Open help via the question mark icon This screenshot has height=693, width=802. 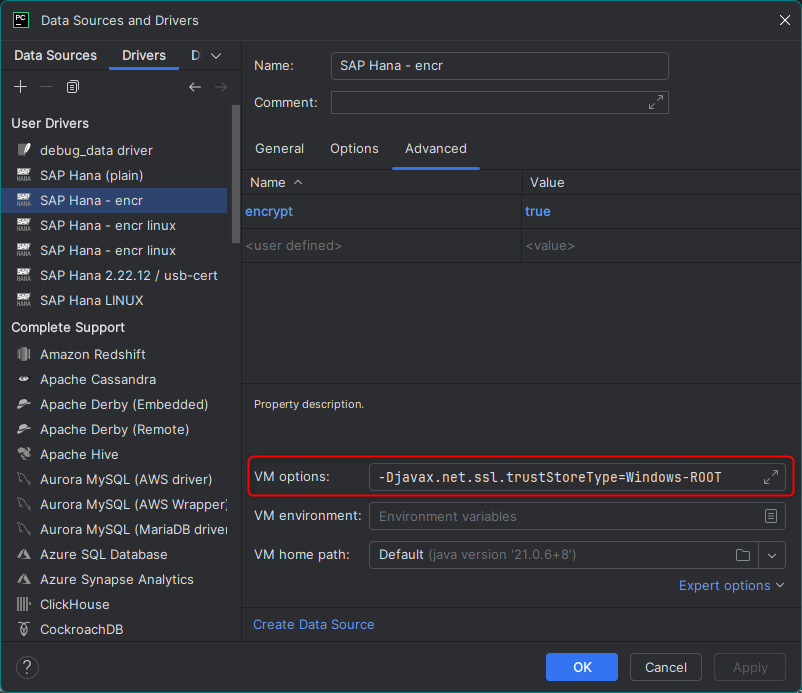(x=25, y=667)
